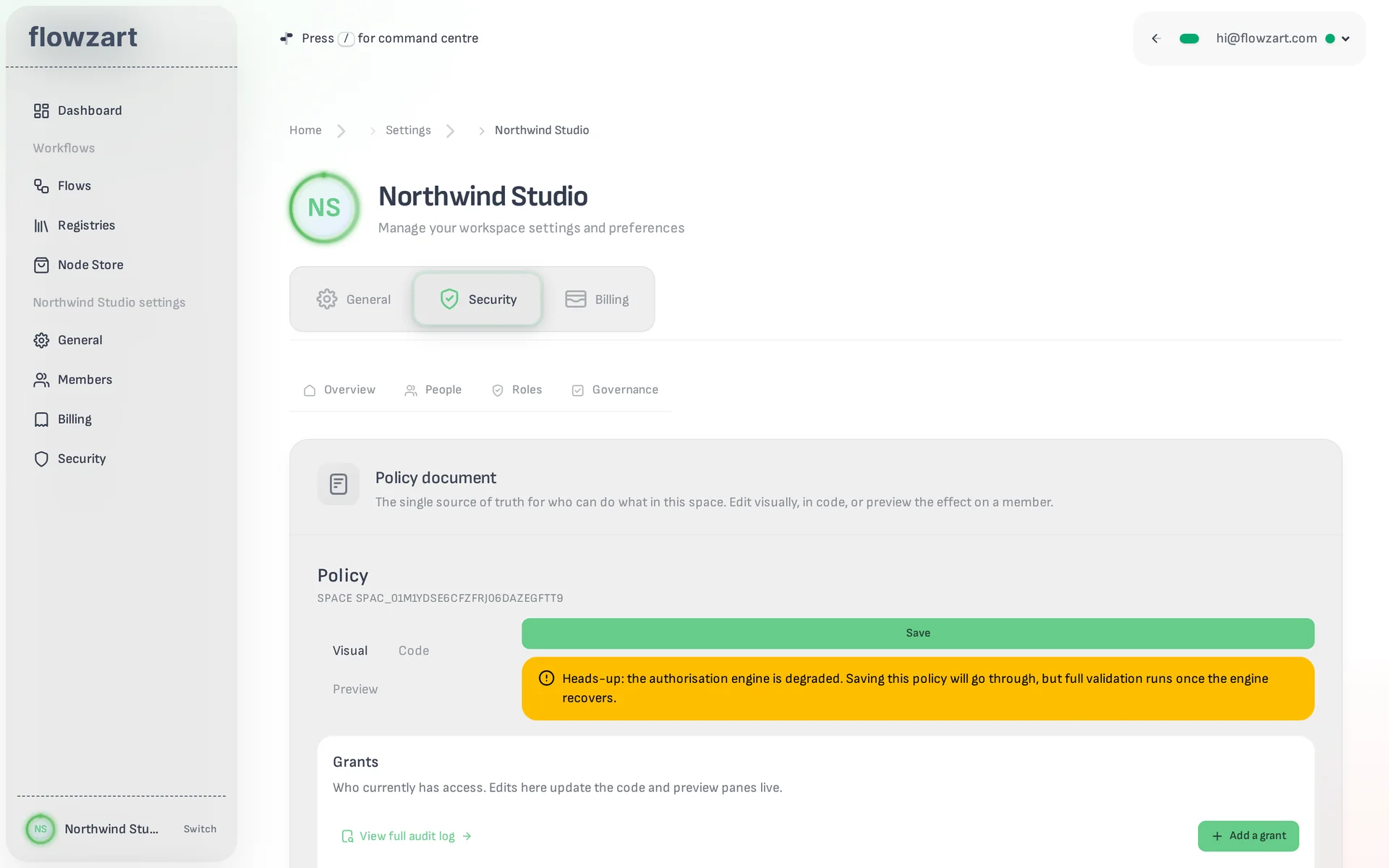Select the Visual policy editor mode
The image size is (1389, 868).
(350, 651)
